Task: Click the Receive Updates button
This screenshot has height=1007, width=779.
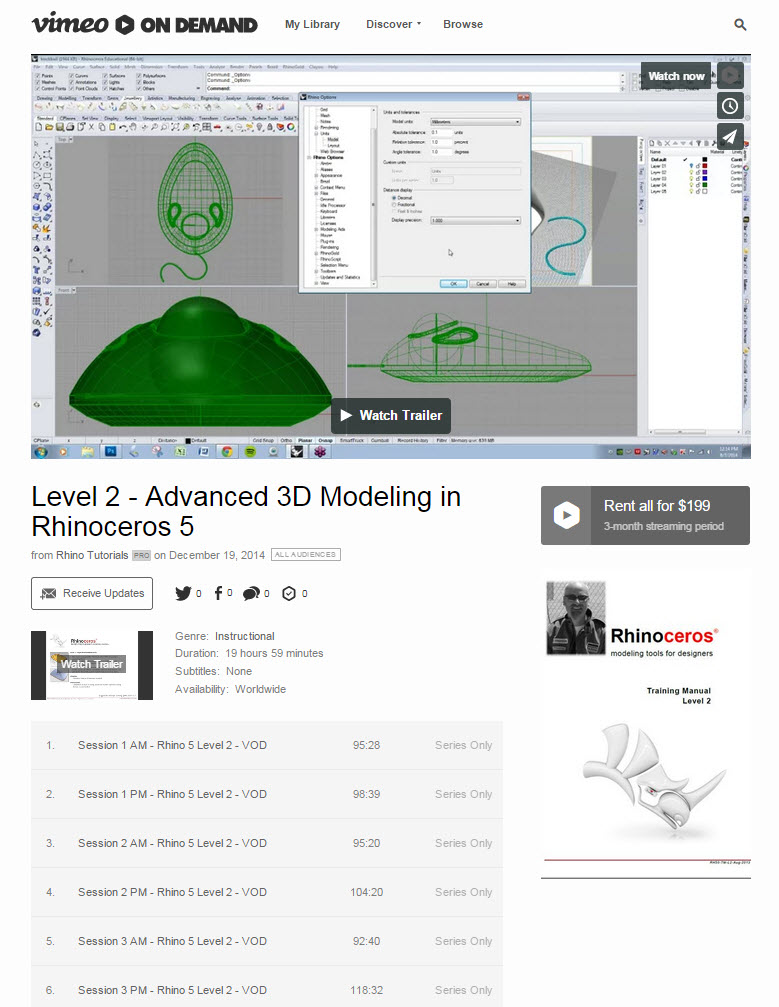Action: point(92,593)
